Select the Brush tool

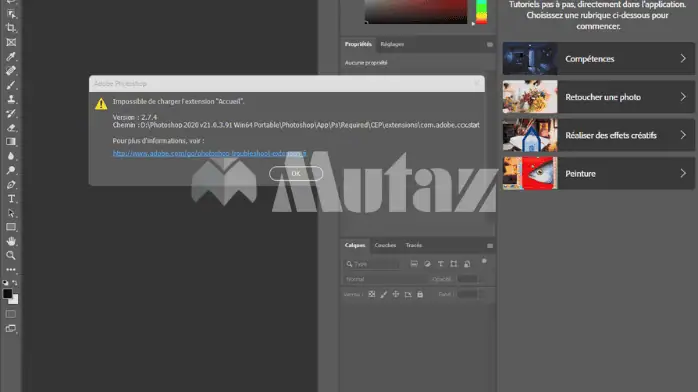(x=11, y=85)
